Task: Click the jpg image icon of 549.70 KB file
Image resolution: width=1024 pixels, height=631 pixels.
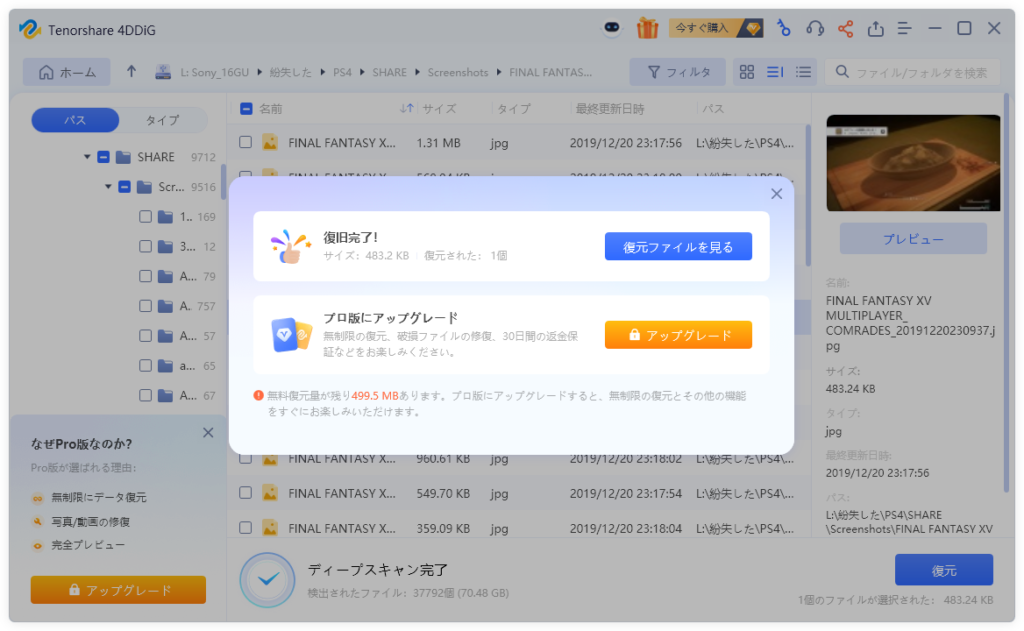Action: pos(270,493)
